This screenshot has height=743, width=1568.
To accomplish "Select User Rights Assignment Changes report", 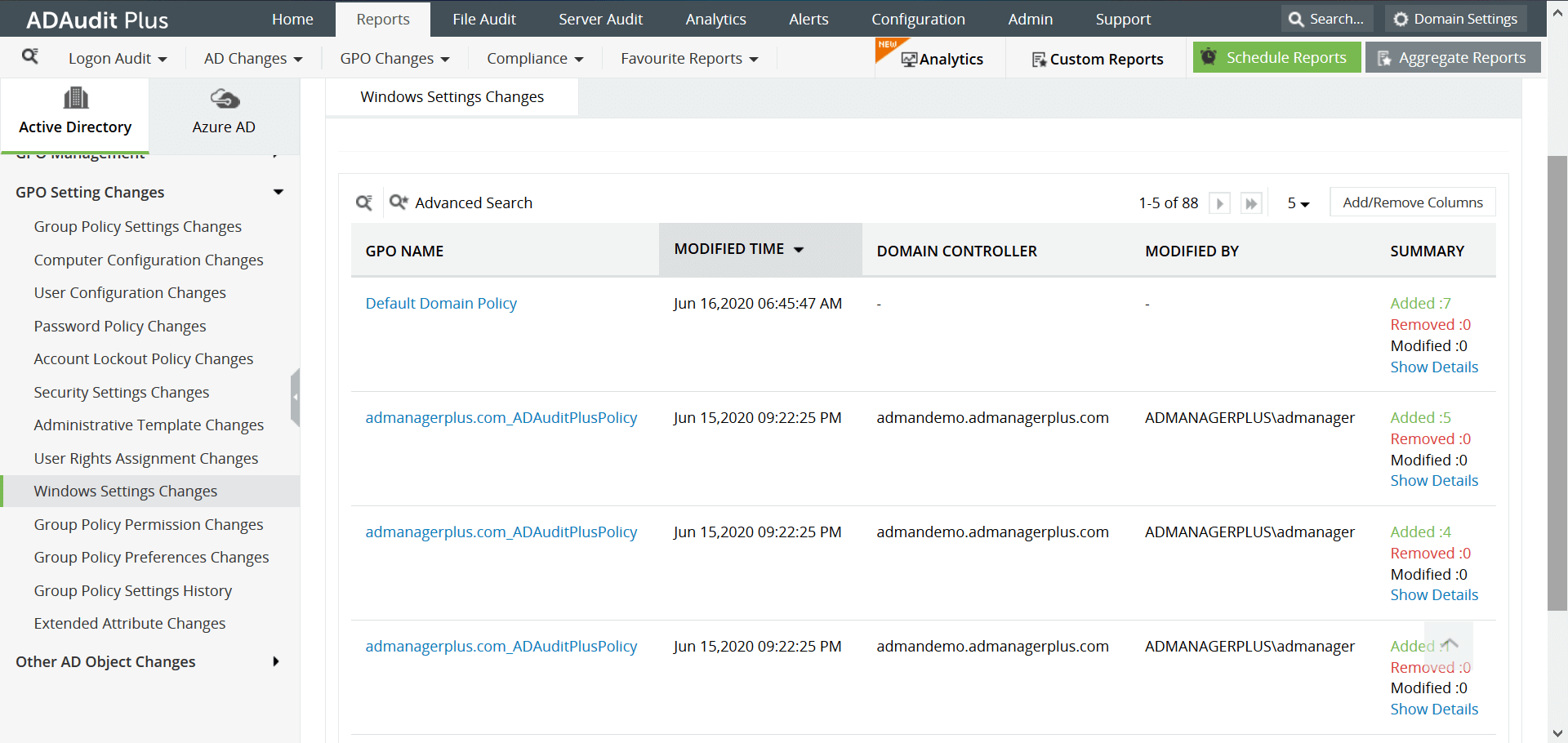I will [x=146, y=459].
